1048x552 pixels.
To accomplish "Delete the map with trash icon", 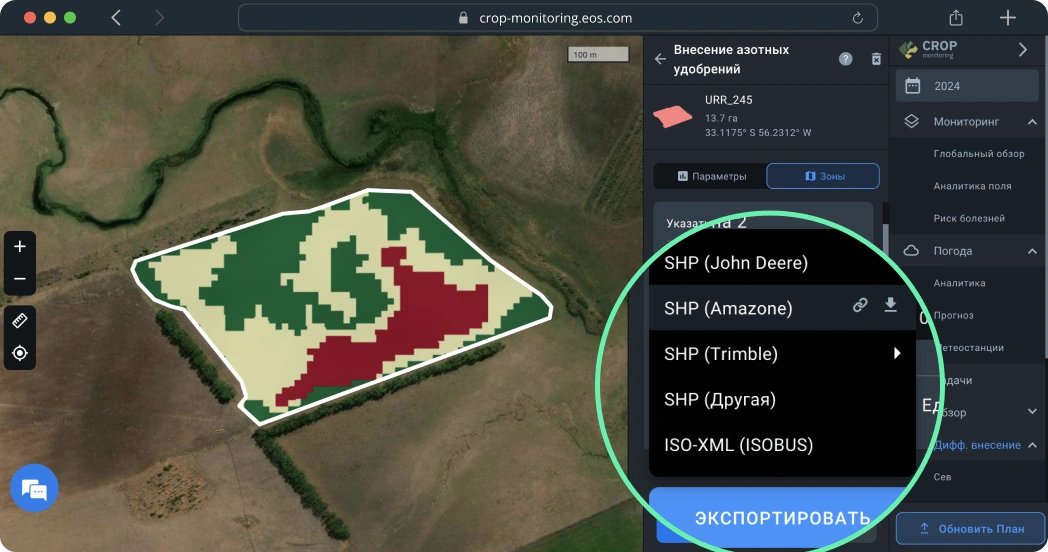I will coord(876,59).
